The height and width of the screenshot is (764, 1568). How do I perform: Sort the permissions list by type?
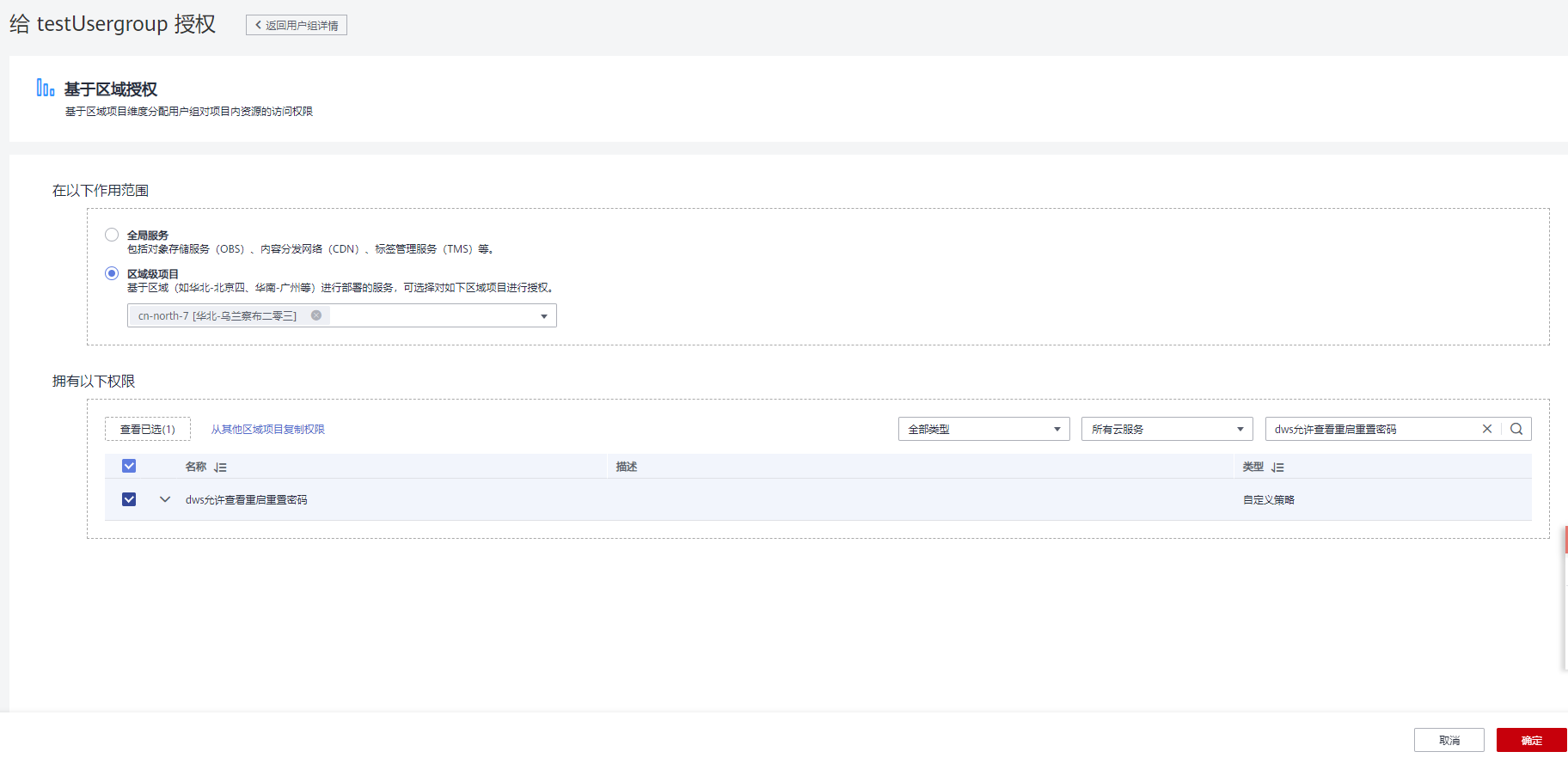click(1277, 468)
